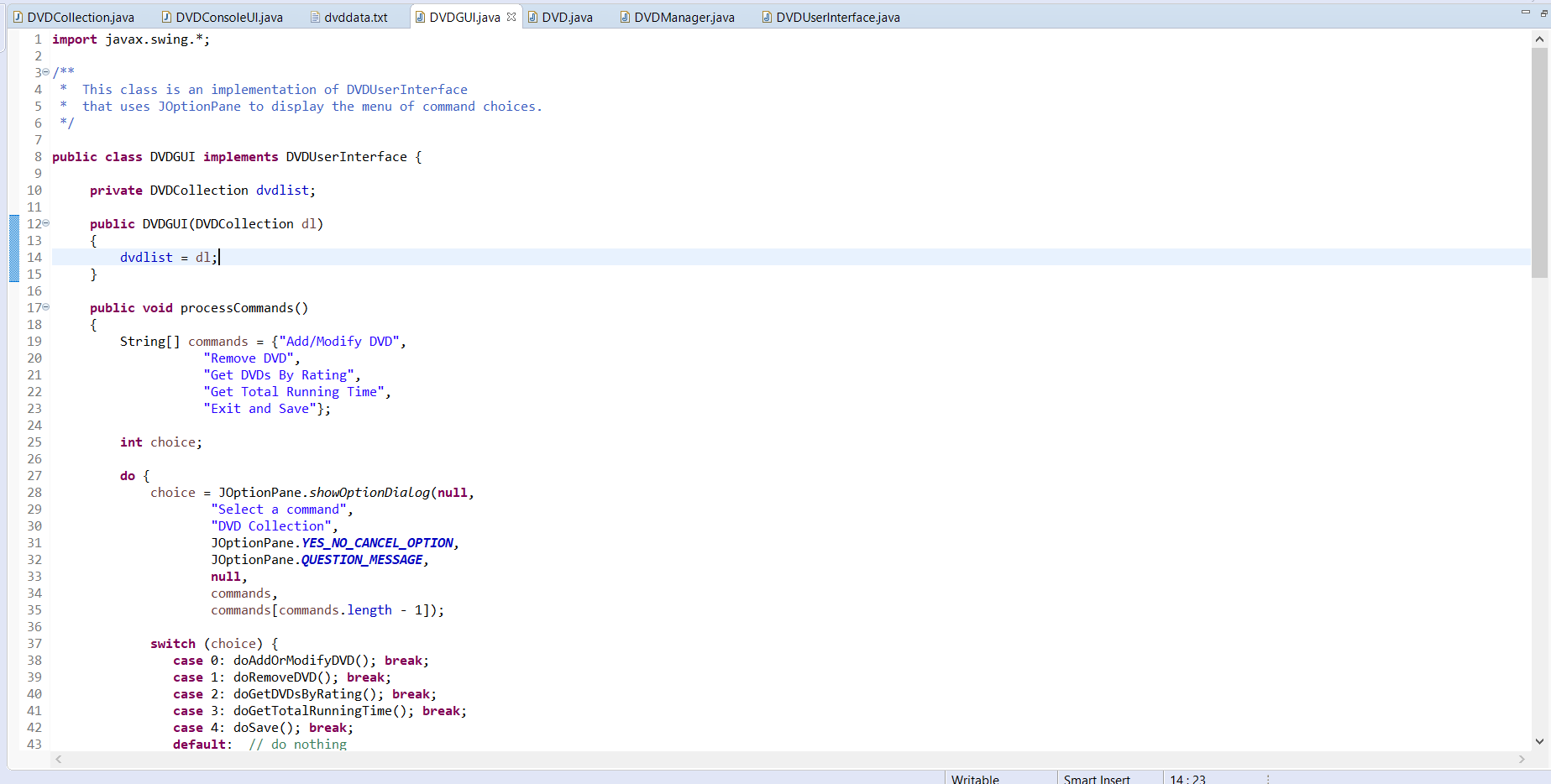Click the Java file icon on DVDManager.java tab
This screenshot has height=784, width=1551.
pyautogui.click(x=623, y=16)
